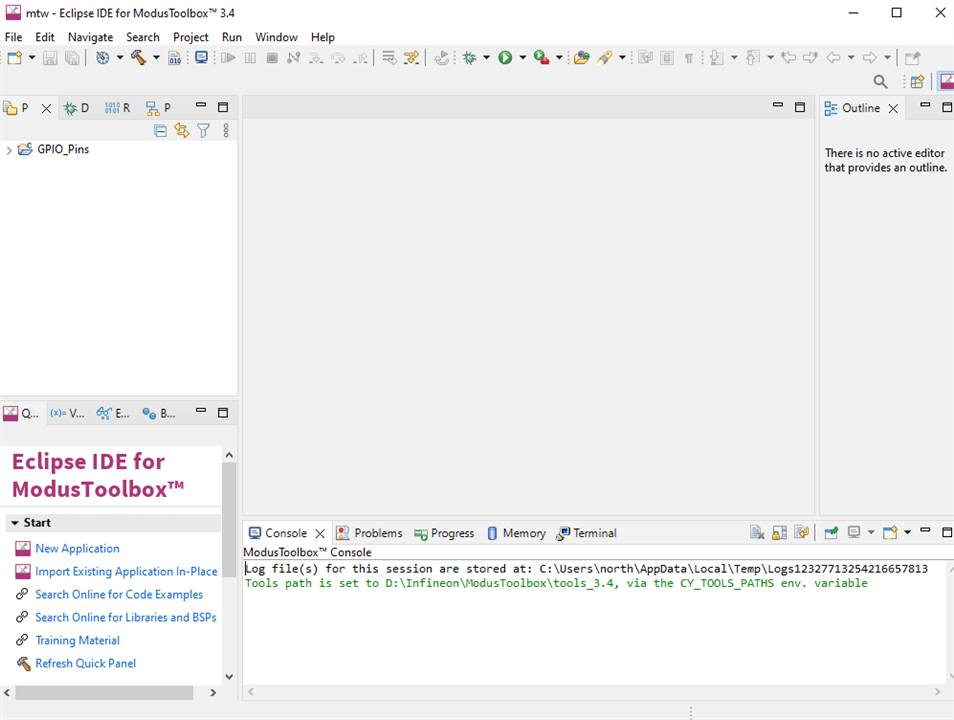Switch to the Debug view tab

tap(77, 108)
